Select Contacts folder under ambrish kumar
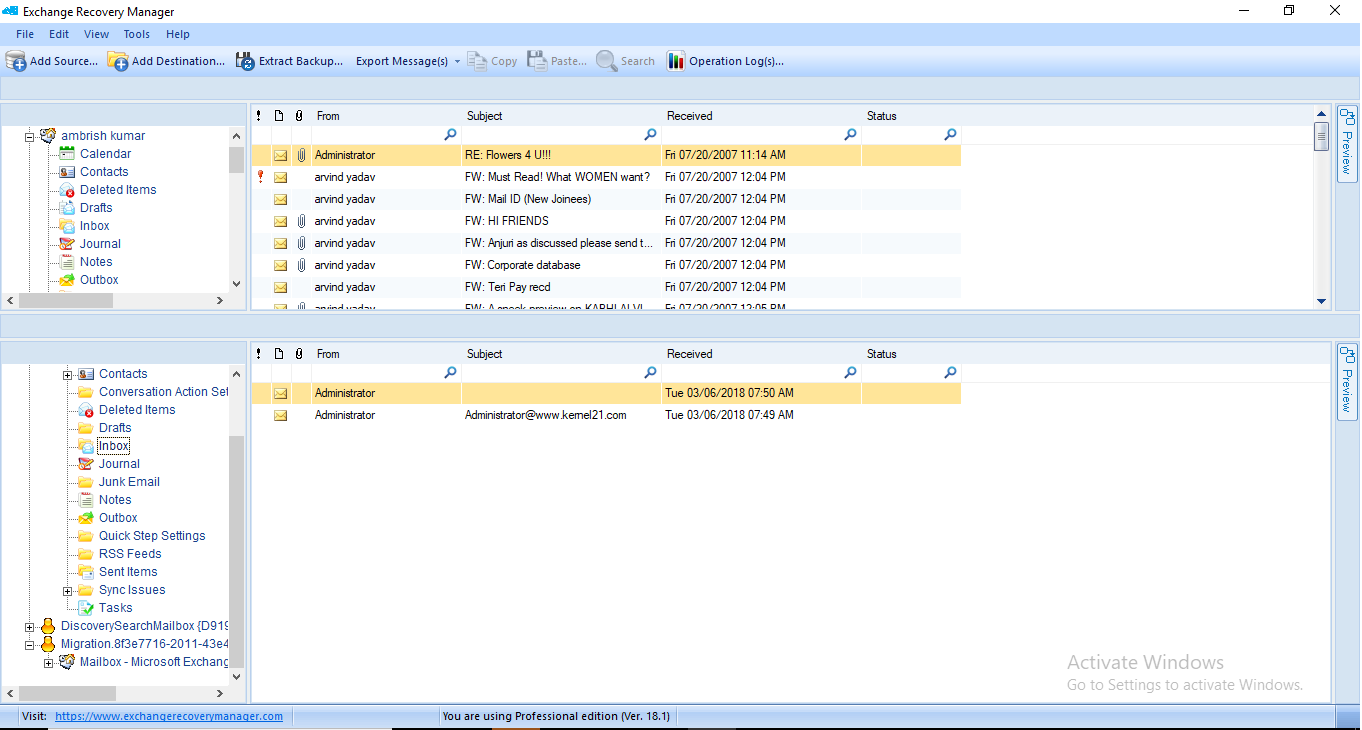The width and height of the screenshot is (1362, 730). (x=104, y=172)
